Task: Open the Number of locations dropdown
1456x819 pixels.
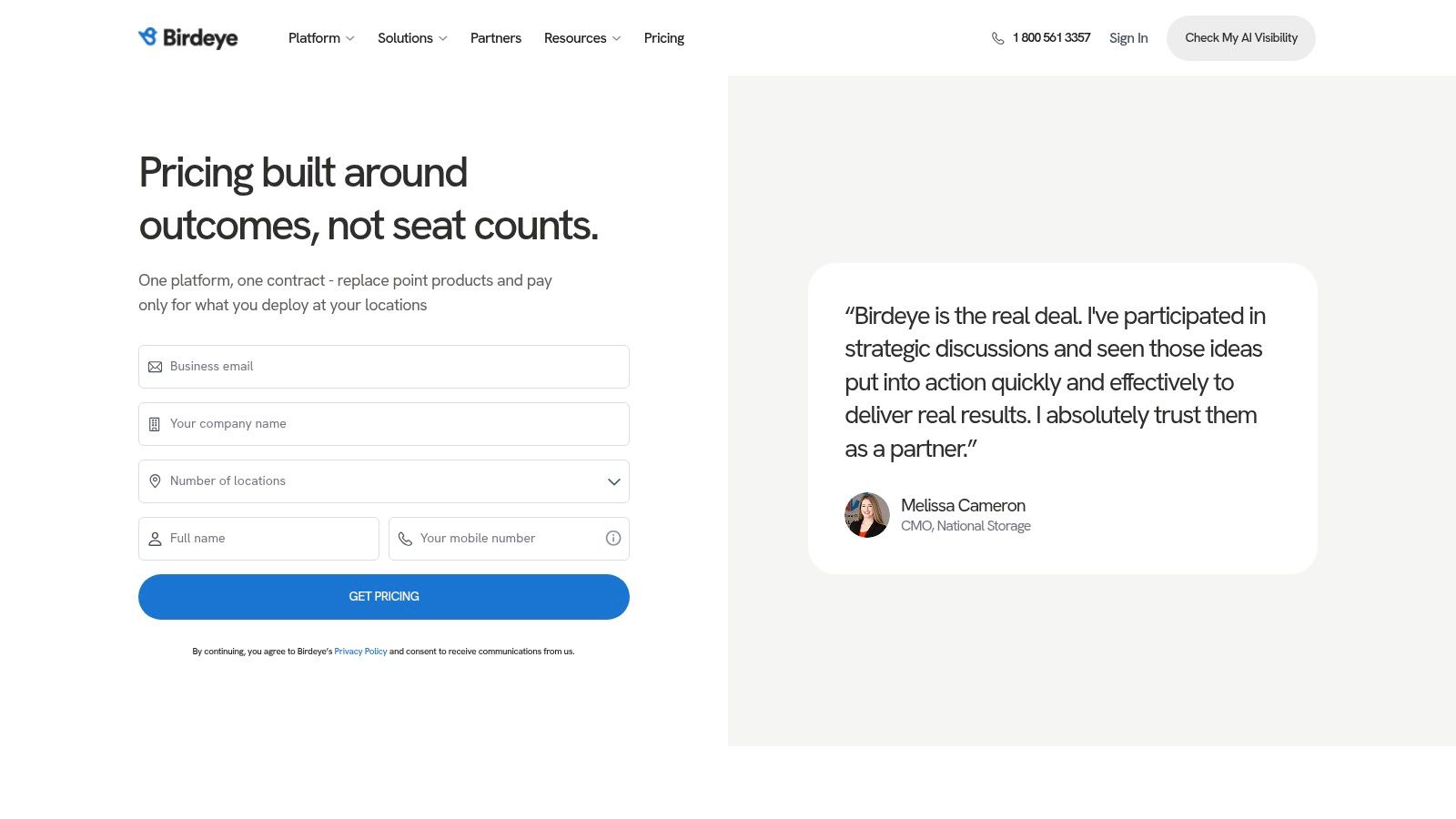Action: point(384,481)
